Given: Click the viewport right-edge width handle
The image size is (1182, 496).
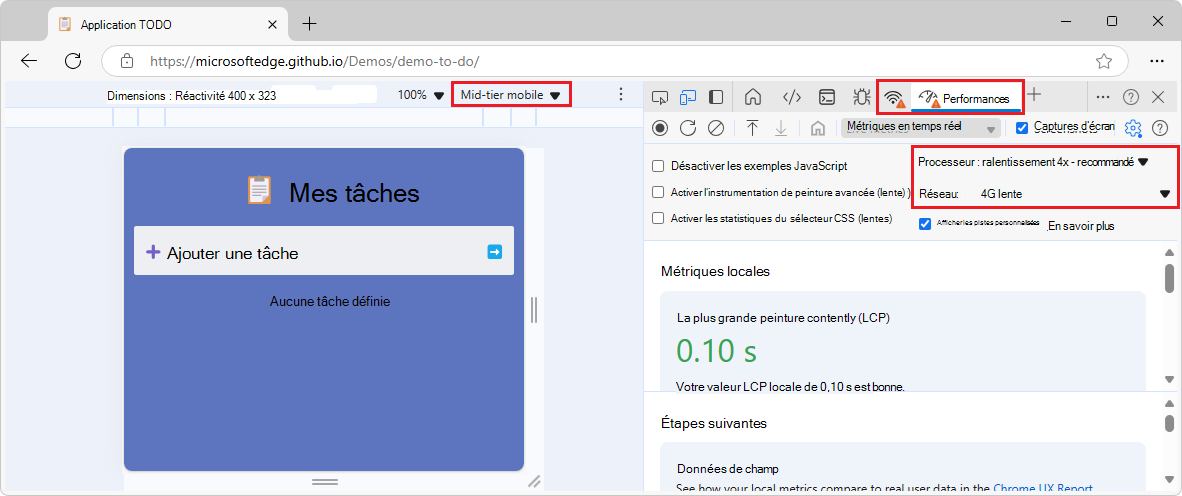Looking at the screenshot, I should coord(534,309).
